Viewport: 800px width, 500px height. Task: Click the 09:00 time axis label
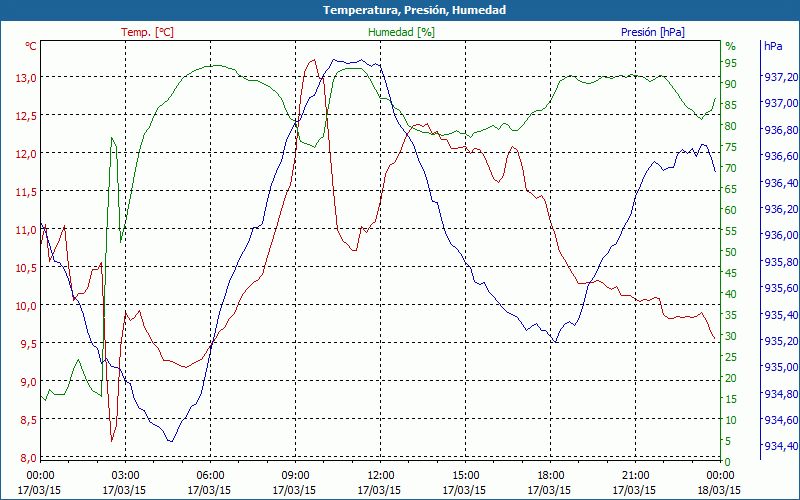294,476
